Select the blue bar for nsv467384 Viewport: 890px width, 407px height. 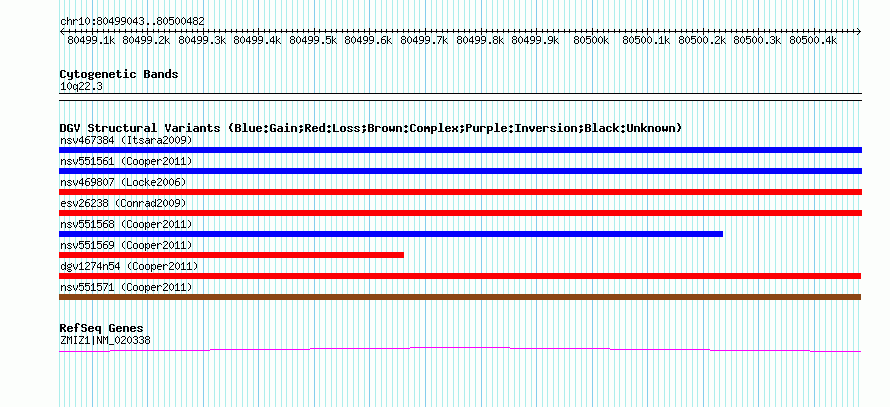(460, 150)
